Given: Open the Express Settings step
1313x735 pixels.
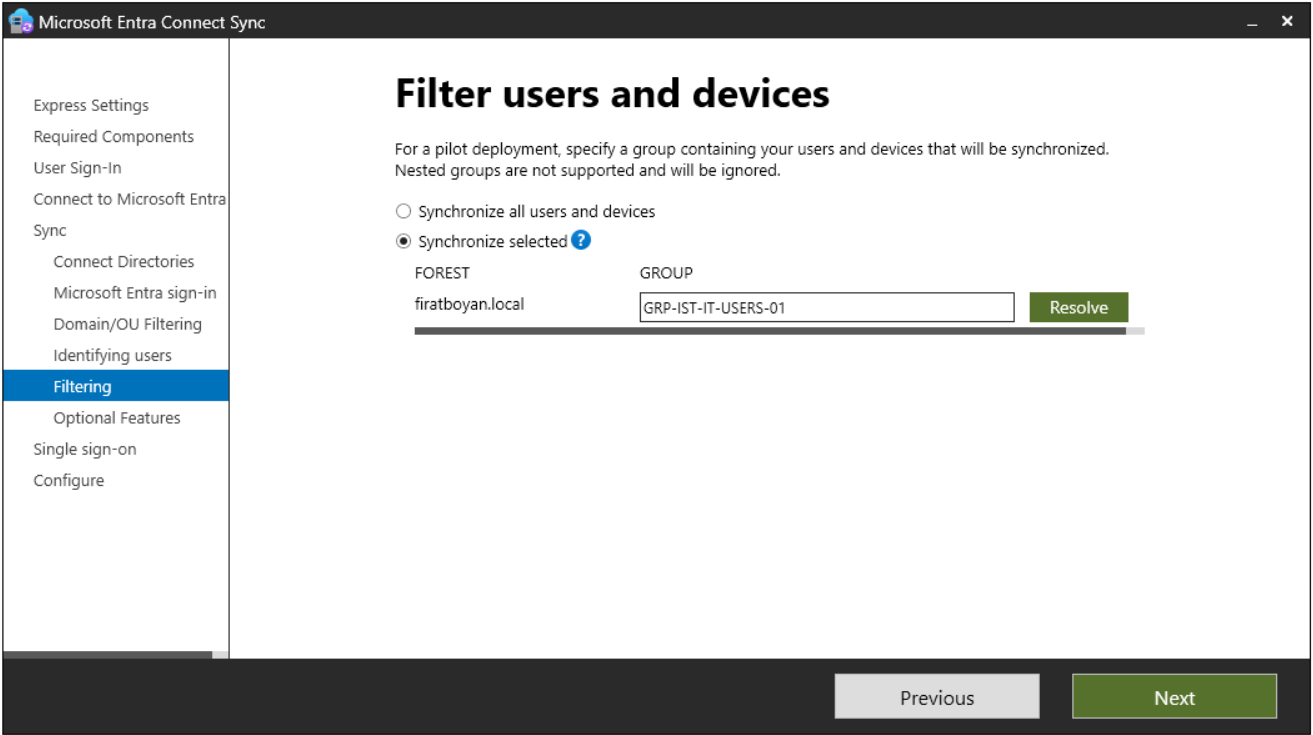Looking at the screenshot, I should pyautogui.click(x=91, y=105).
